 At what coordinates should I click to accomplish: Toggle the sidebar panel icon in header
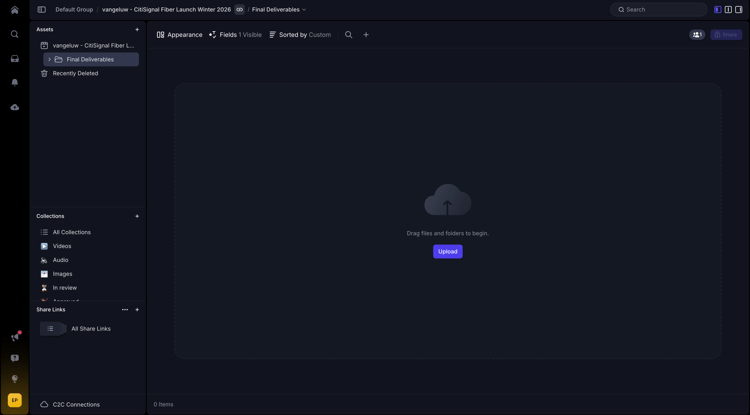(x=42, y=10)
